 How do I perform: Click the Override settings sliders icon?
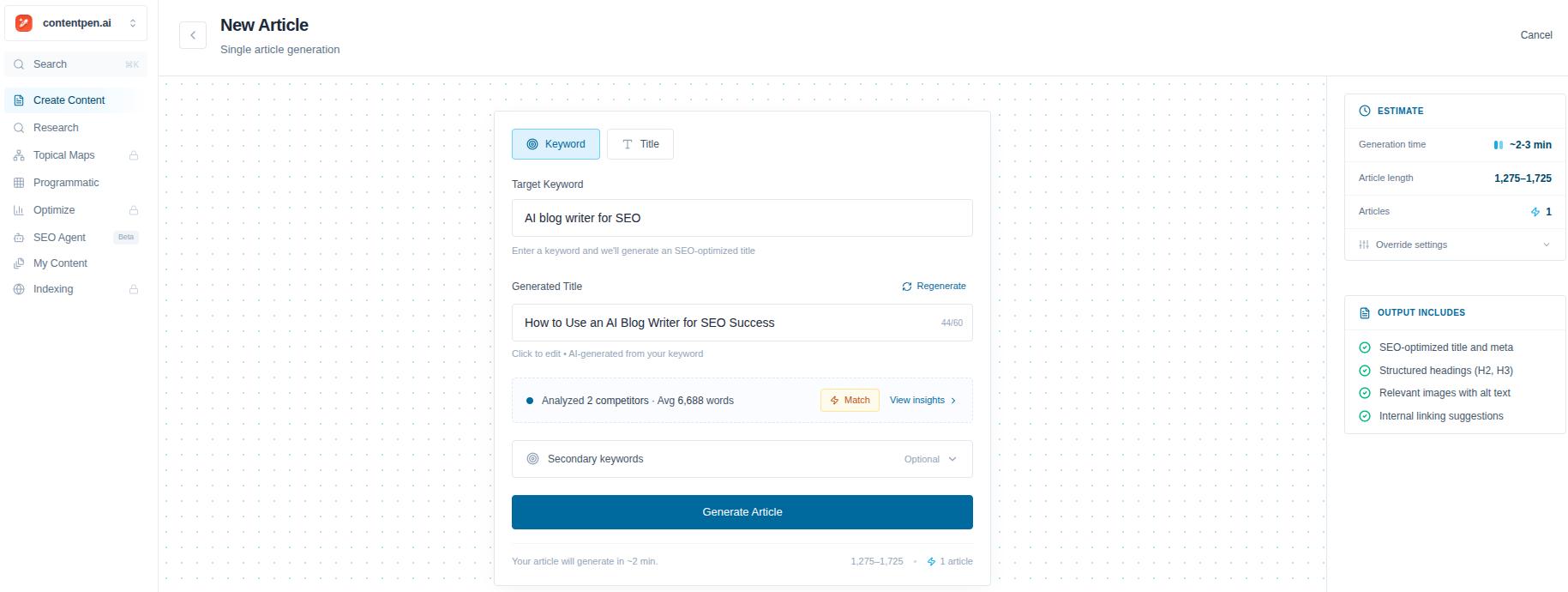(x=1364, y=245)
